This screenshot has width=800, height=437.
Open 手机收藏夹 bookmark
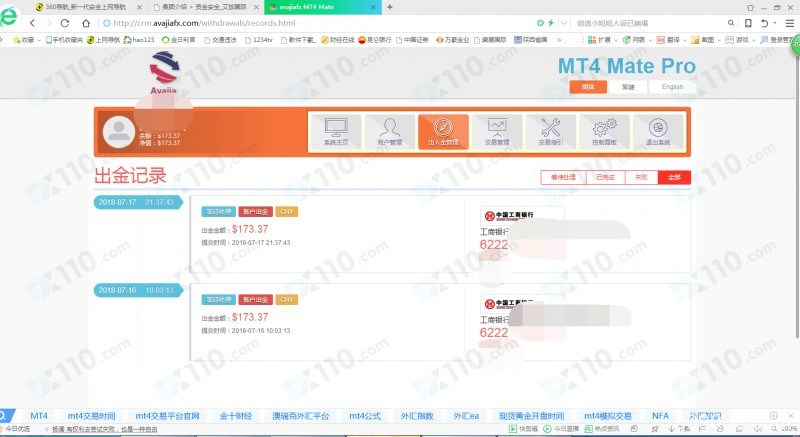[x=64, y=40]
